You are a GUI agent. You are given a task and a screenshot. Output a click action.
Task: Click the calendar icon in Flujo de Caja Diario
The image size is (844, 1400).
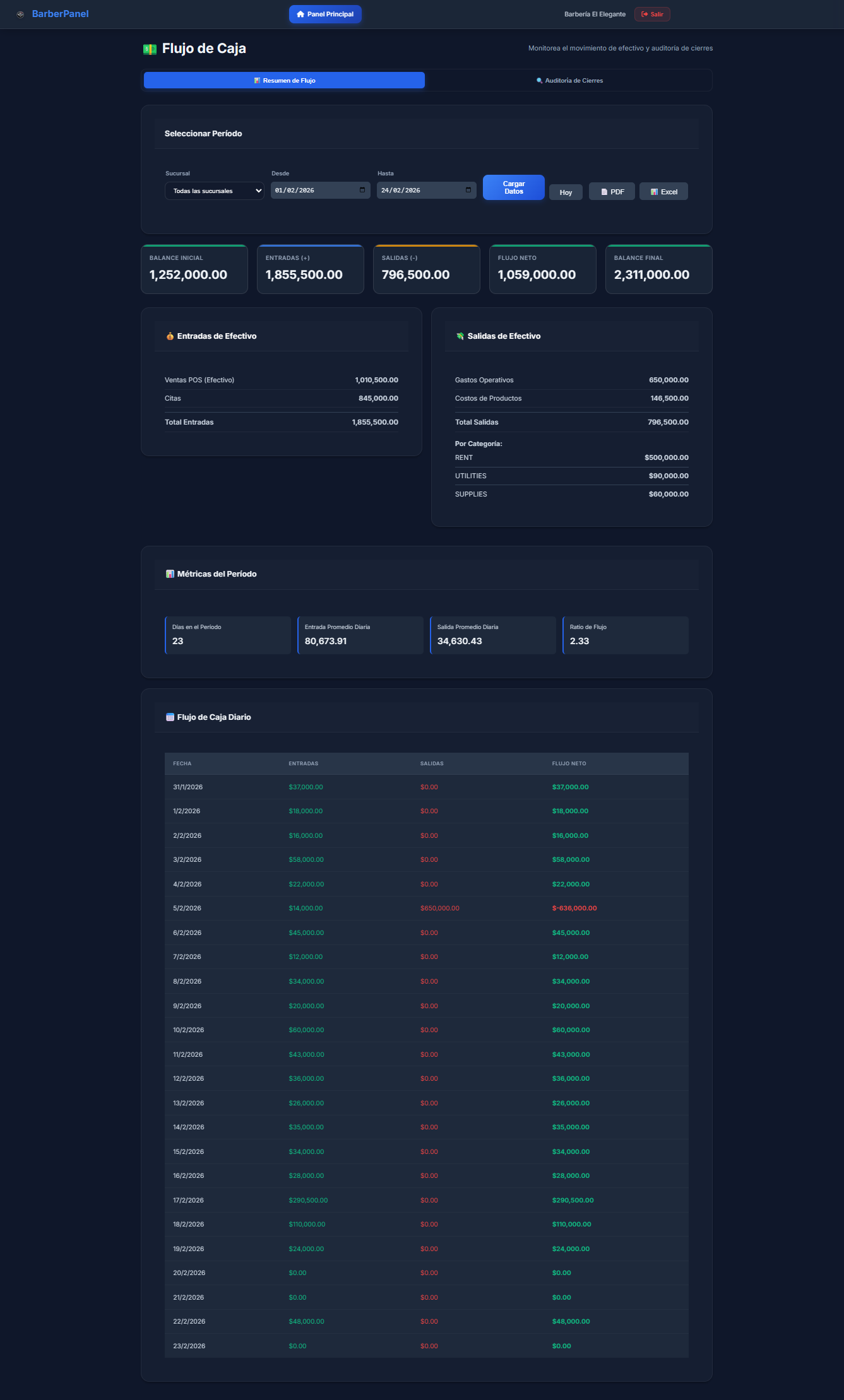[170, 717]
